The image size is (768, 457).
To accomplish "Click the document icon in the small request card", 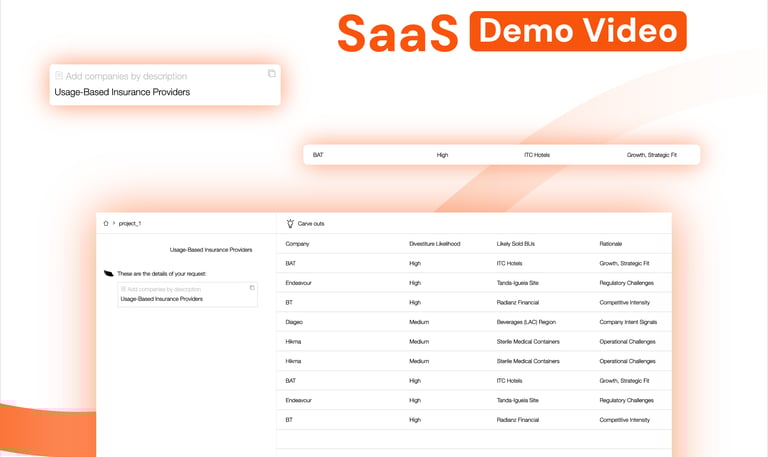I will pyautogui.click(x=123, y=289).
